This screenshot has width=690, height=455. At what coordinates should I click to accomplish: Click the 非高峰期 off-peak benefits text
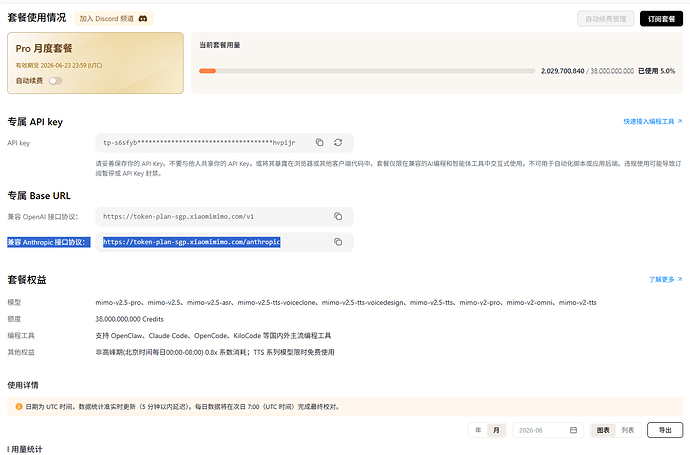pyautogui.click(x=215, y=352)
